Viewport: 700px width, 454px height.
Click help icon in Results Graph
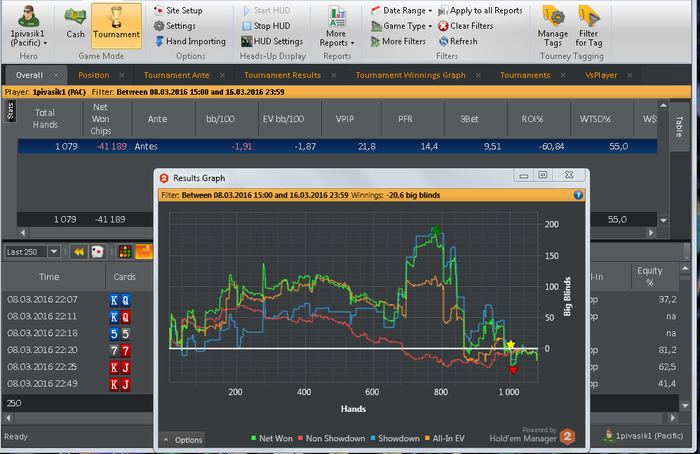pyautogui.click(x=578, y=195)
